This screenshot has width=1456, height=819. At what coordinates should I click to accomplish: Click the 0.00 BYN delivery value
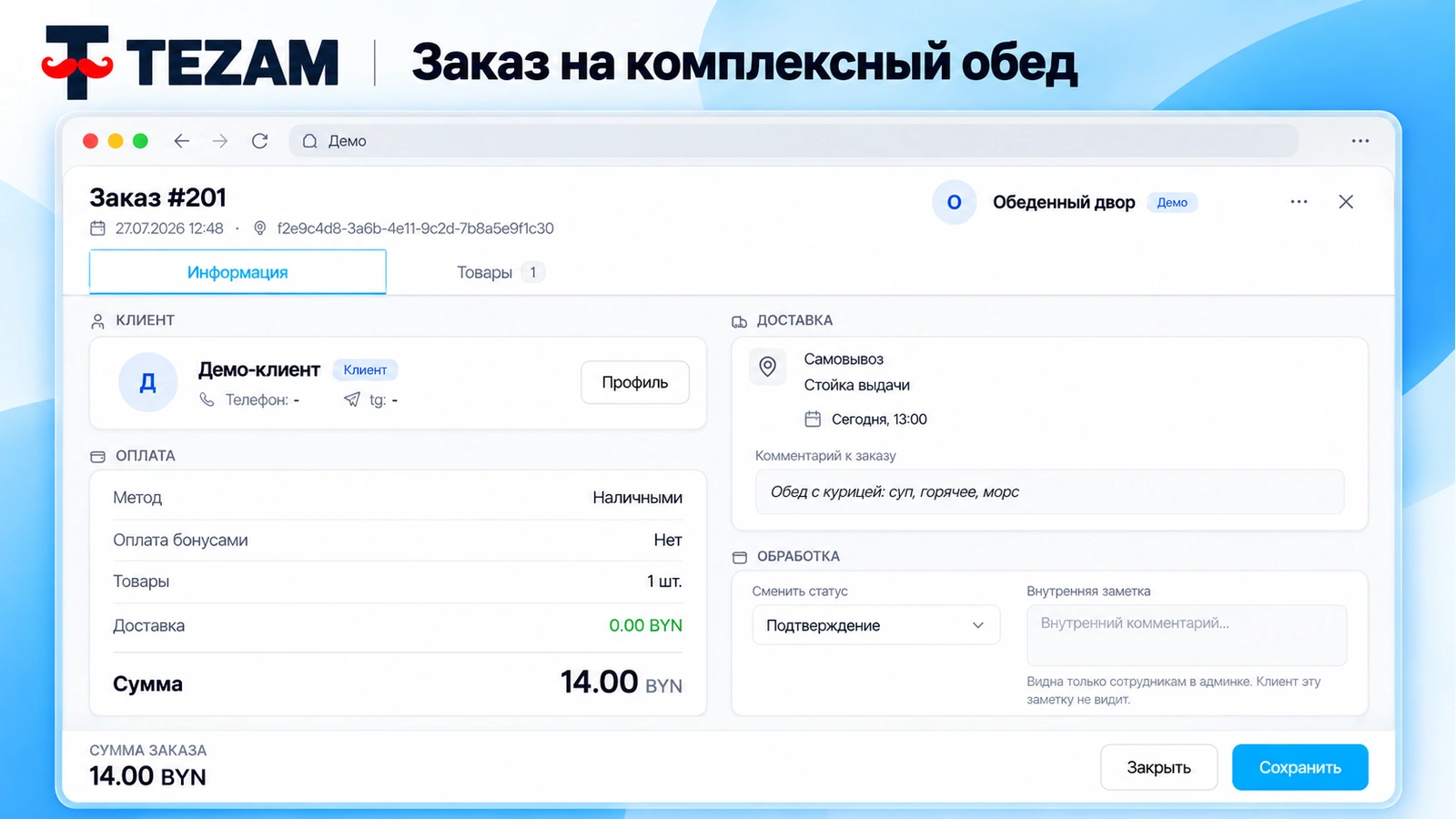[645, 625]
